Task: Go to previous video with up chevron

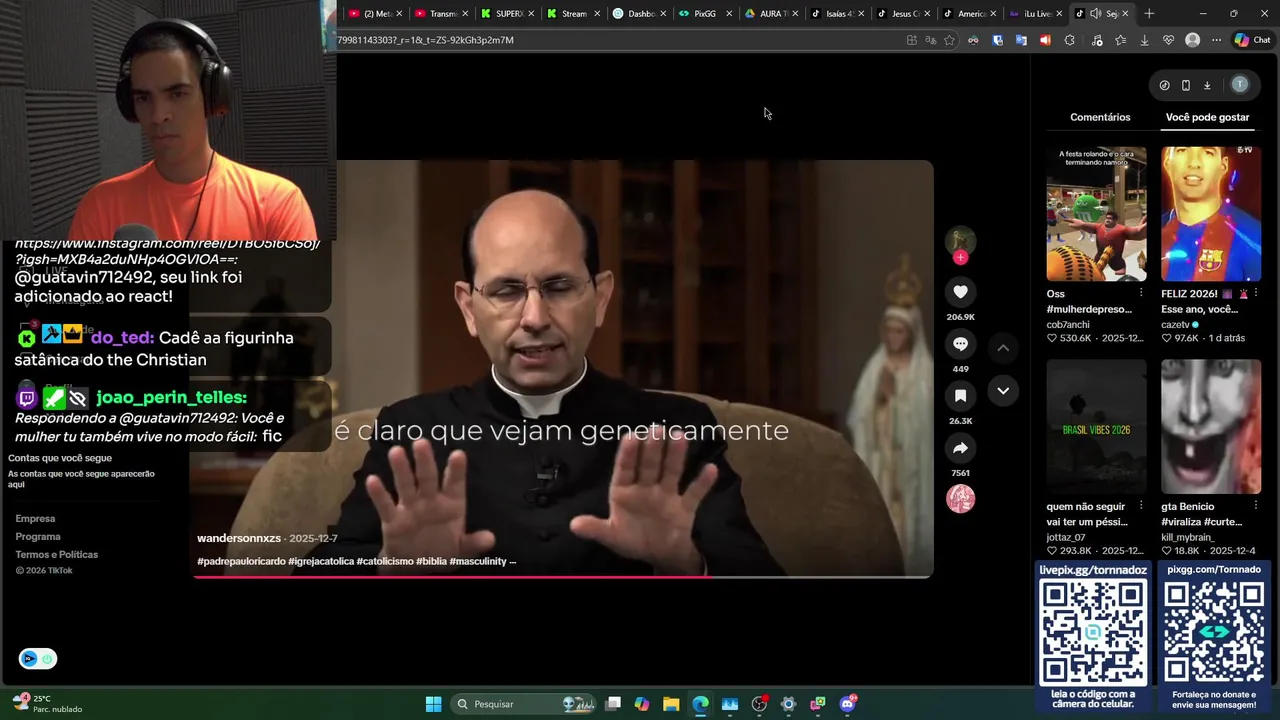Action: (x=1003, y=347)
